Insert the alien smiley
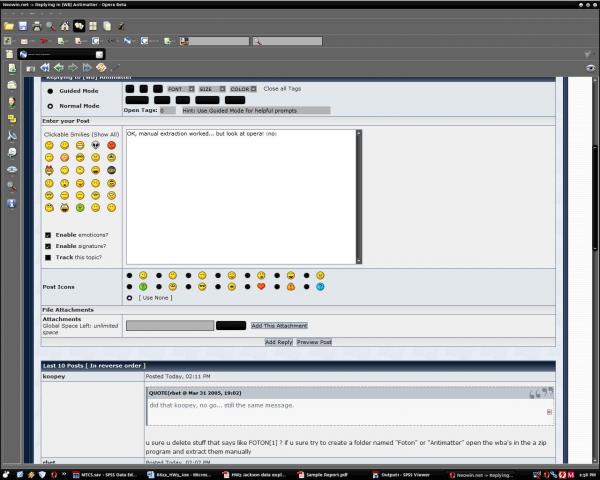 [x=96, y=145]
